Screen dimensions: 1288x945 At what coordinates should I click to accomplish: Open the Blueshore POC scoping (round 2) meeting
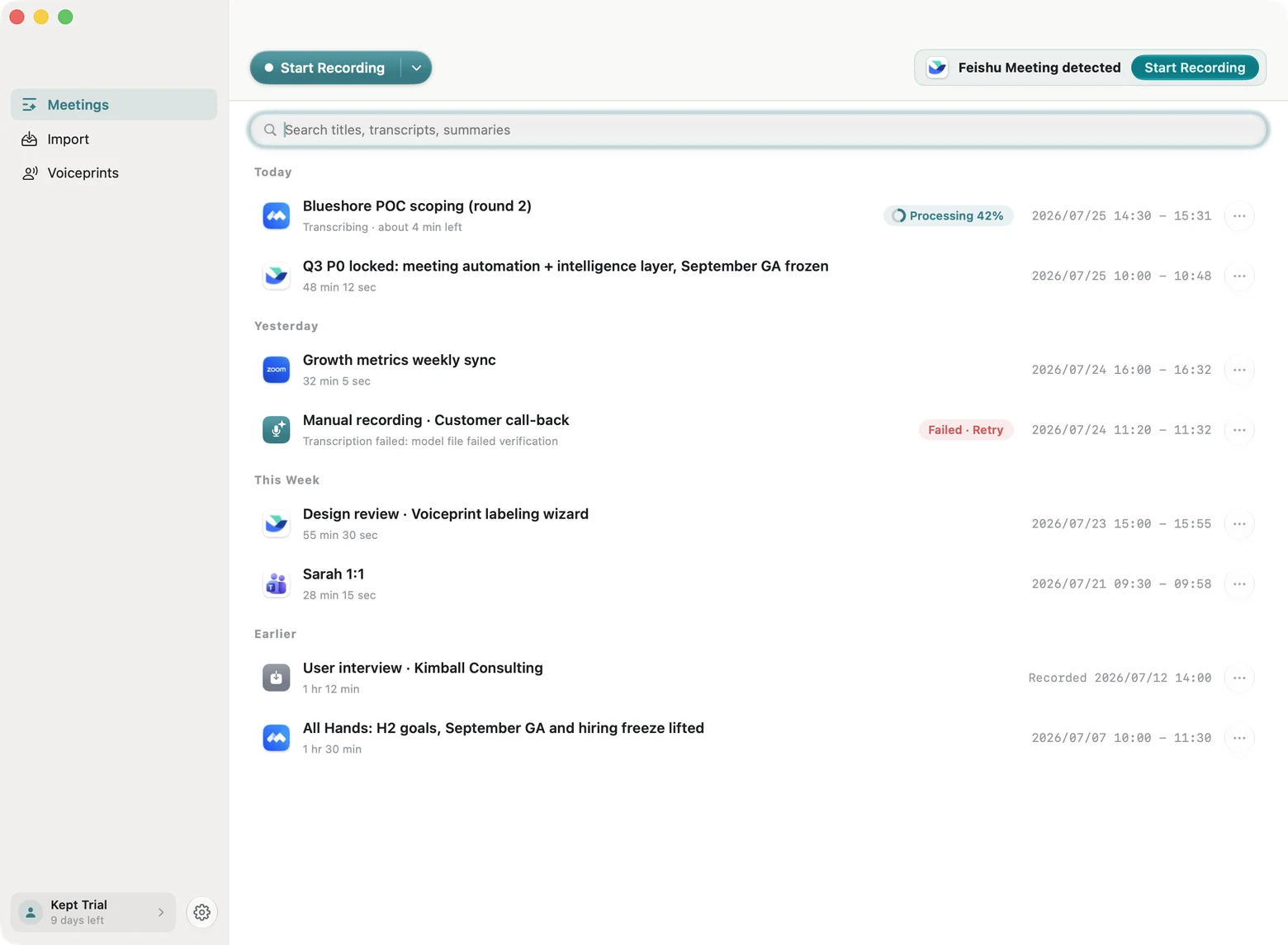click(758, 215)
